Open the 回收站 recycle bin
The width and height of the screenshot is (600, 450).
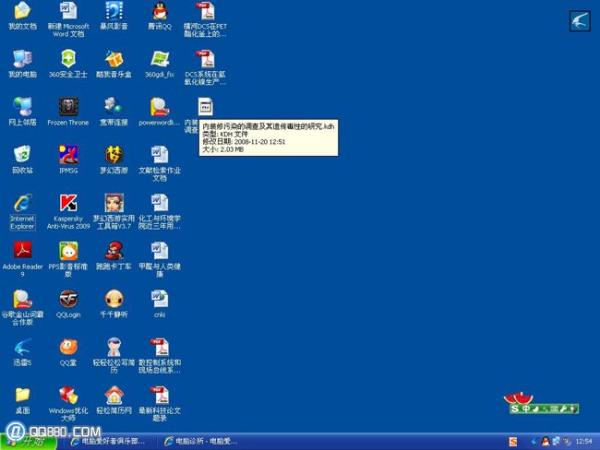coord(22,154)
